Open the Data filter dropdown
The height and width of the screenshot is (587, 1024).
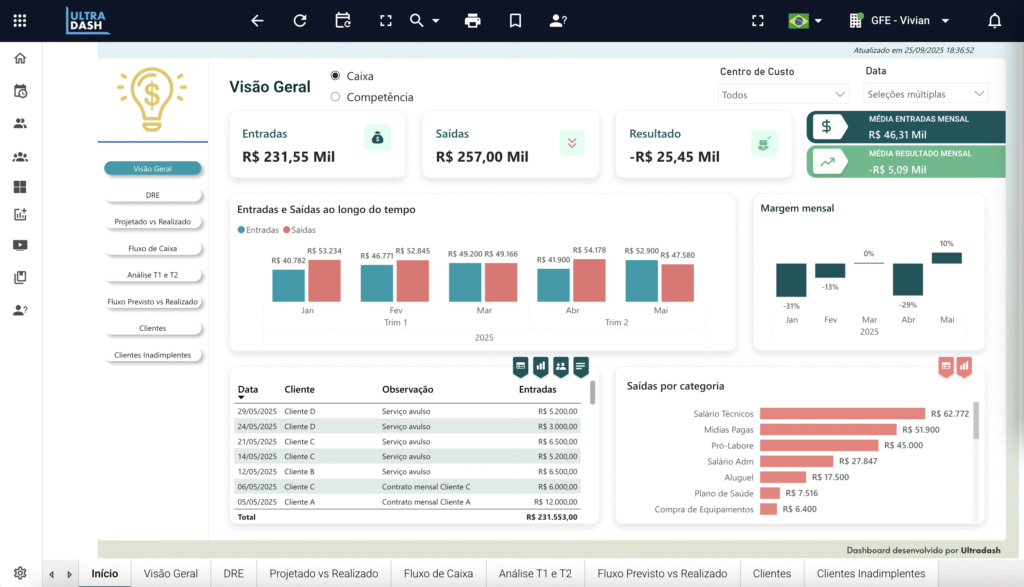click(x=925, y=95)
